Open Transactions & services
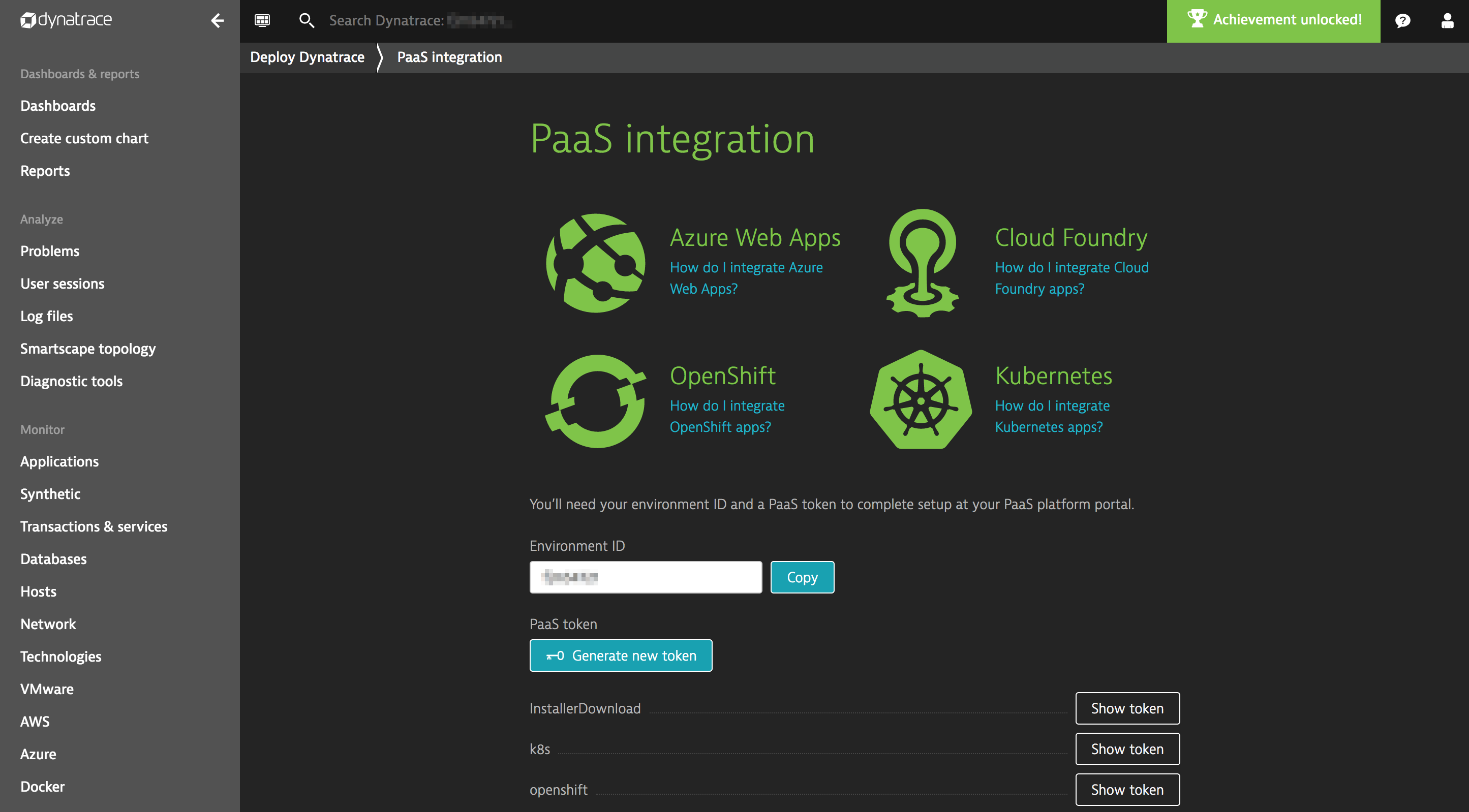Image resolution: width=1469 pixels, height=812 pixels. pyautogui.click(x=94, y=526)
